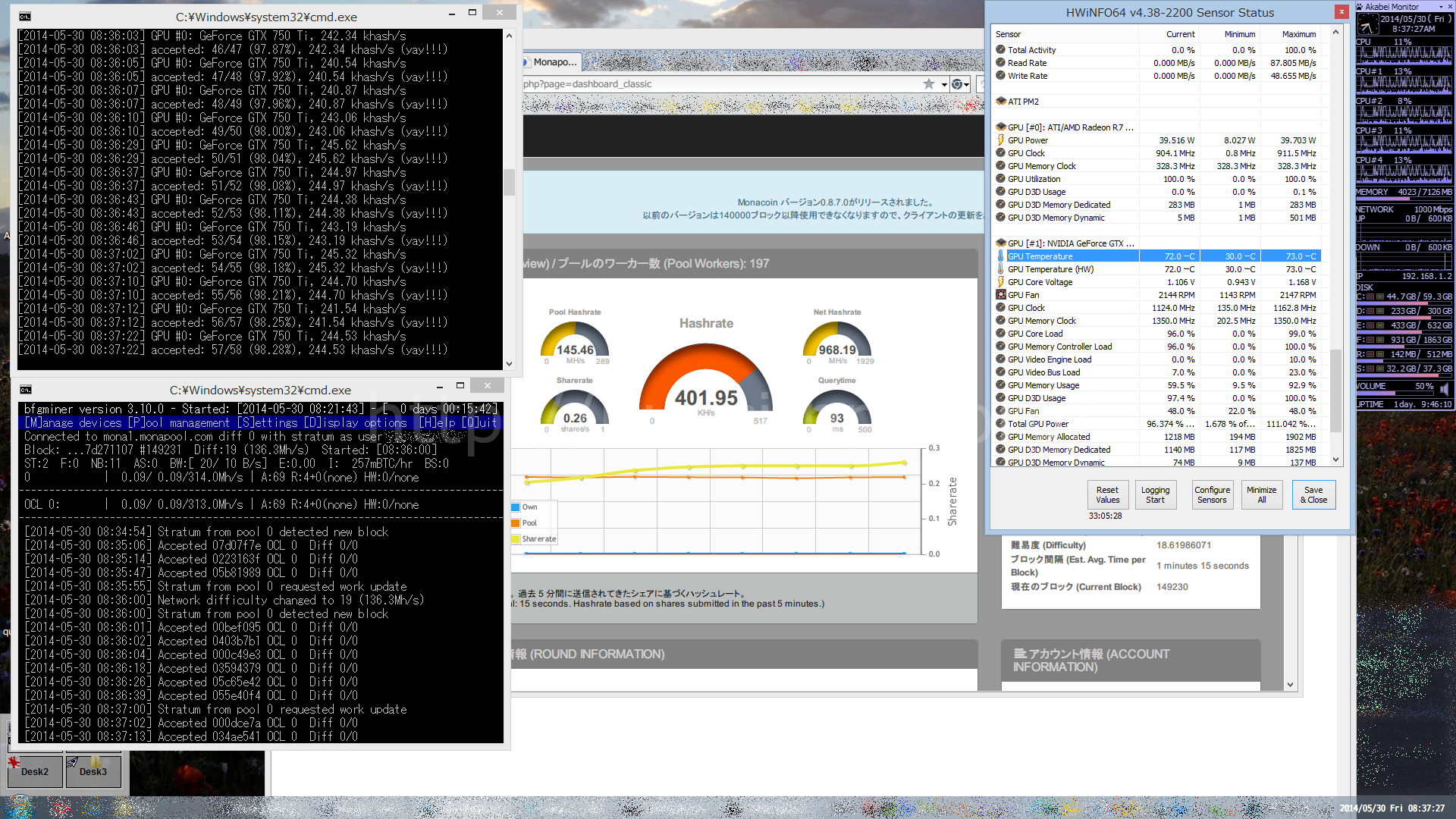Select GPU [#0] ATI/AMD Radeon R7 group
1456x819 pixels.
[1065, 127]
